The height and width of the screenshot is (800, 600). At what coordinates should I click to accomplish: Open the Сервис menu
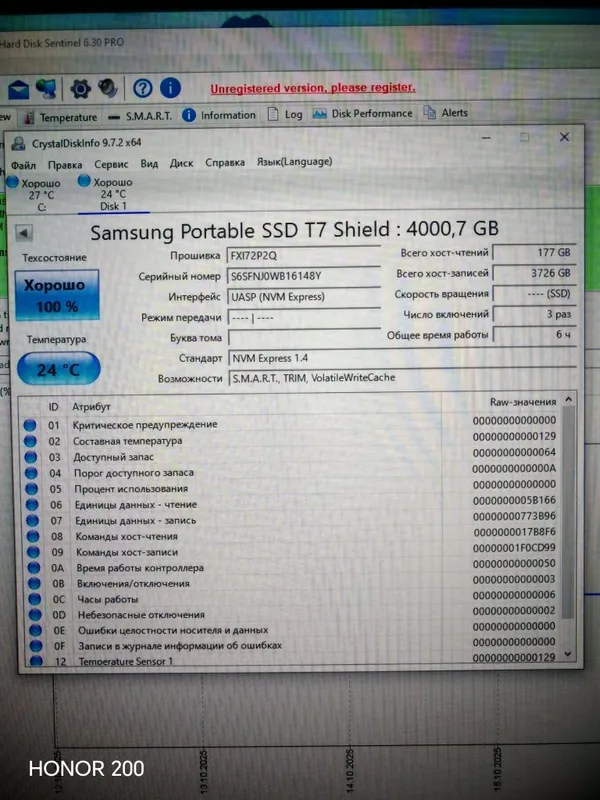point(111,164)
